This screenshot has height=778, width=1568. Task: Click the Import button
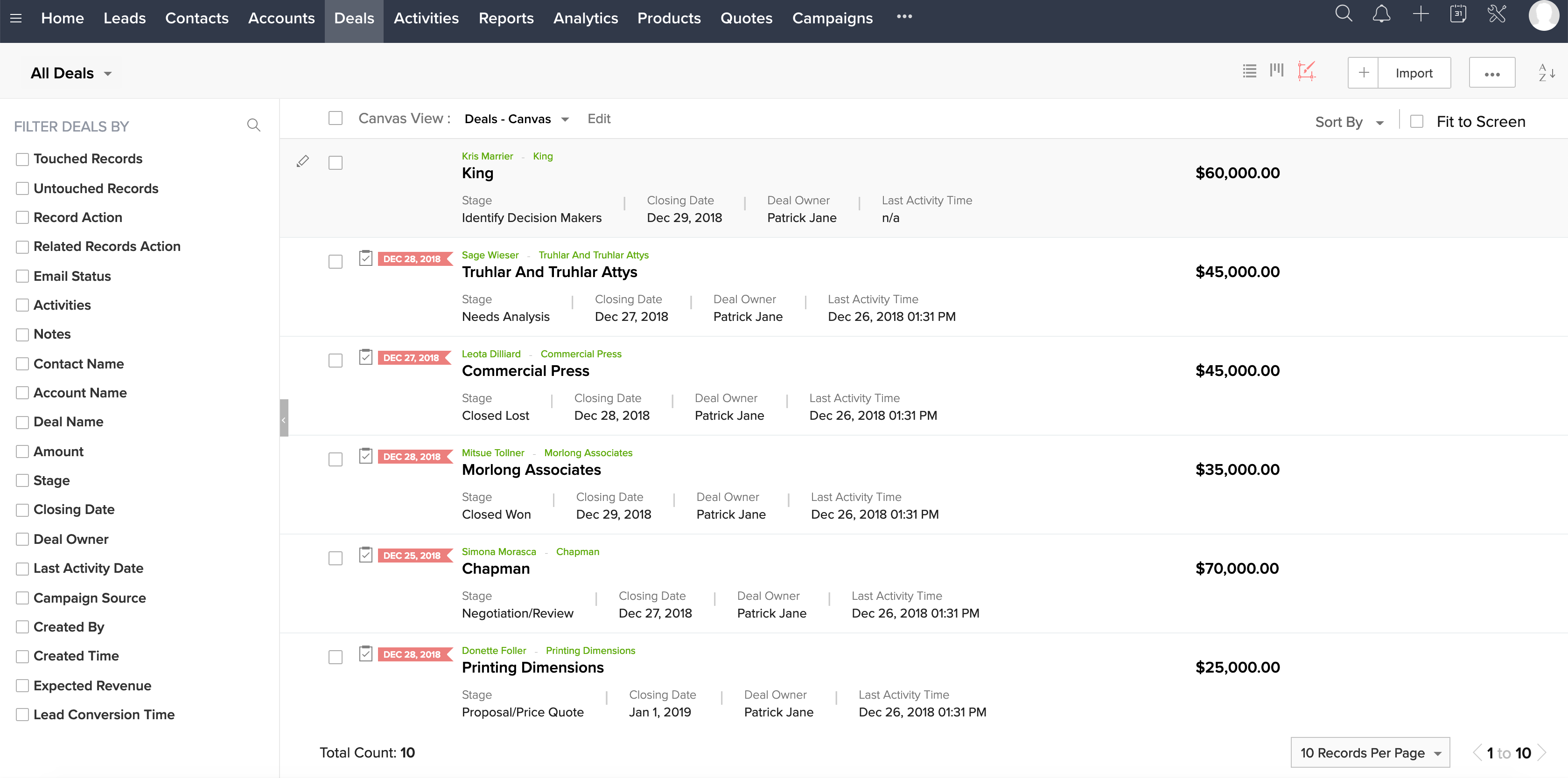click(x=1414, y=72)
